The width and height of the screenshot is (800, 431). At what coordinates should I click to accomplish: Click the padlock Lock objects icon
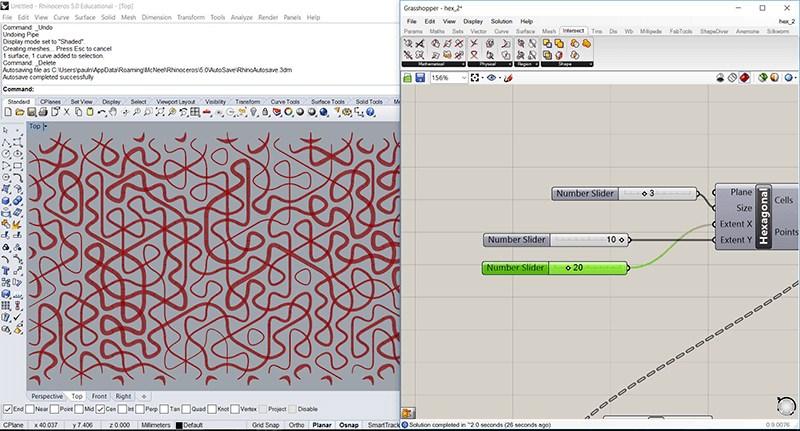(x=265, y=112)
